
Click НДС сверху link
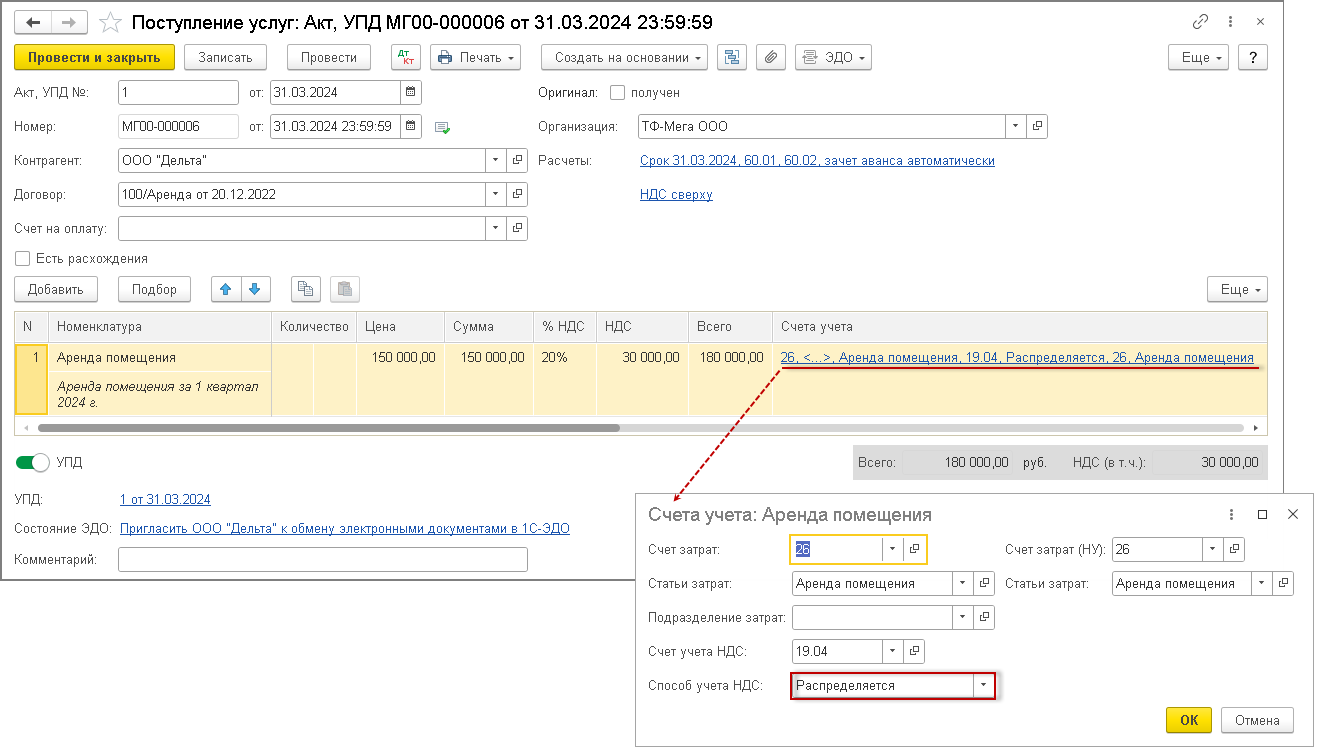(x=676, y=194)
